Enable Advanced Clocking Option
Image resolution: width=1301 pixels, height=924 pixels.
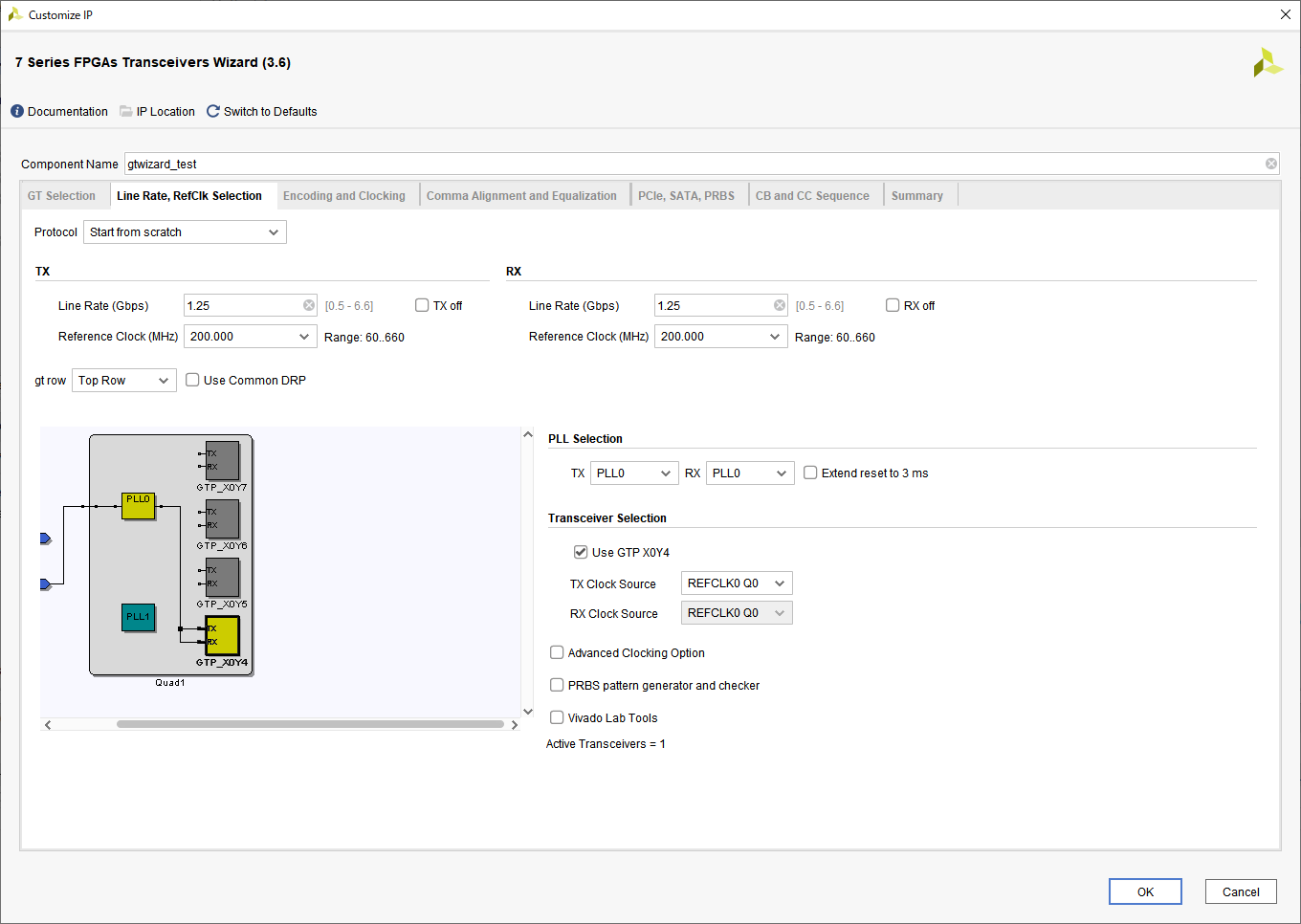click(x=557, y=652)
